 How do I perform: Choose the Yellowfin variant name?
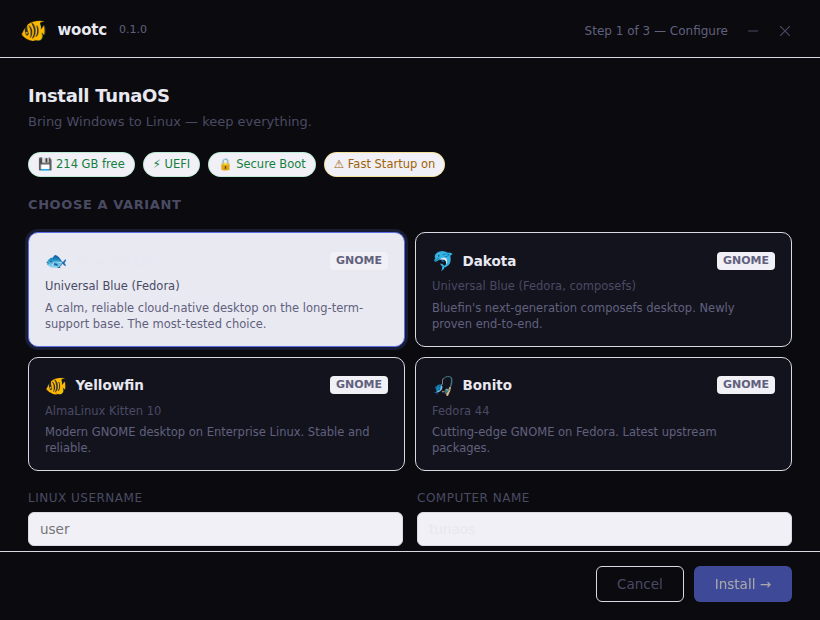[x=109, y=385]
